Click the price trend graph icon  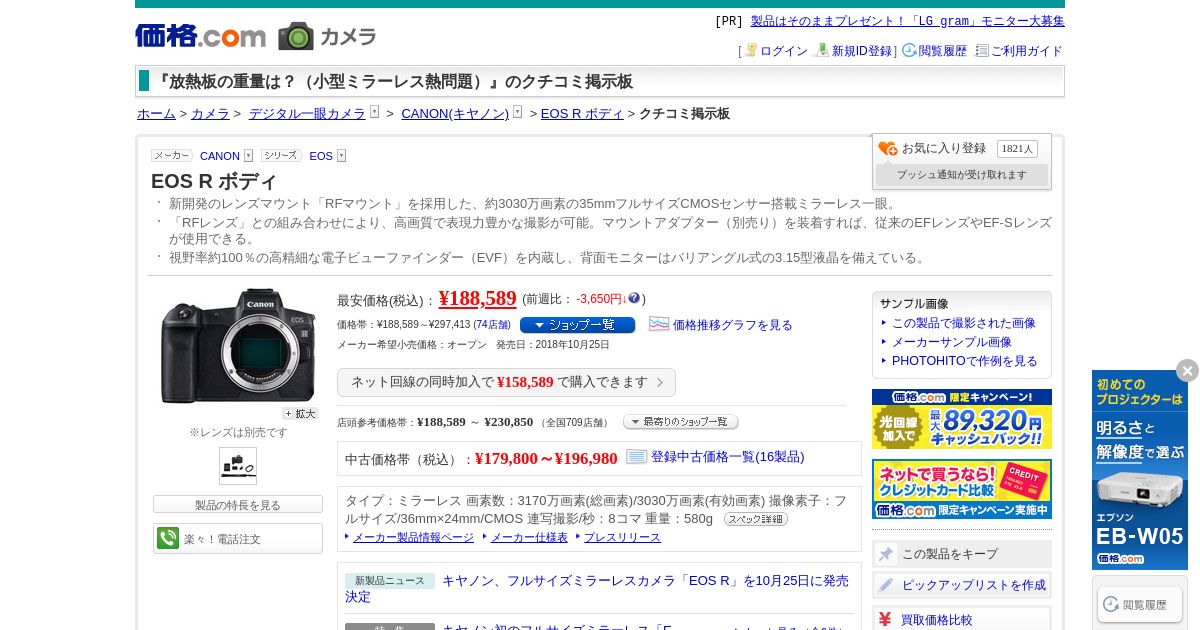tap(659, 324)
